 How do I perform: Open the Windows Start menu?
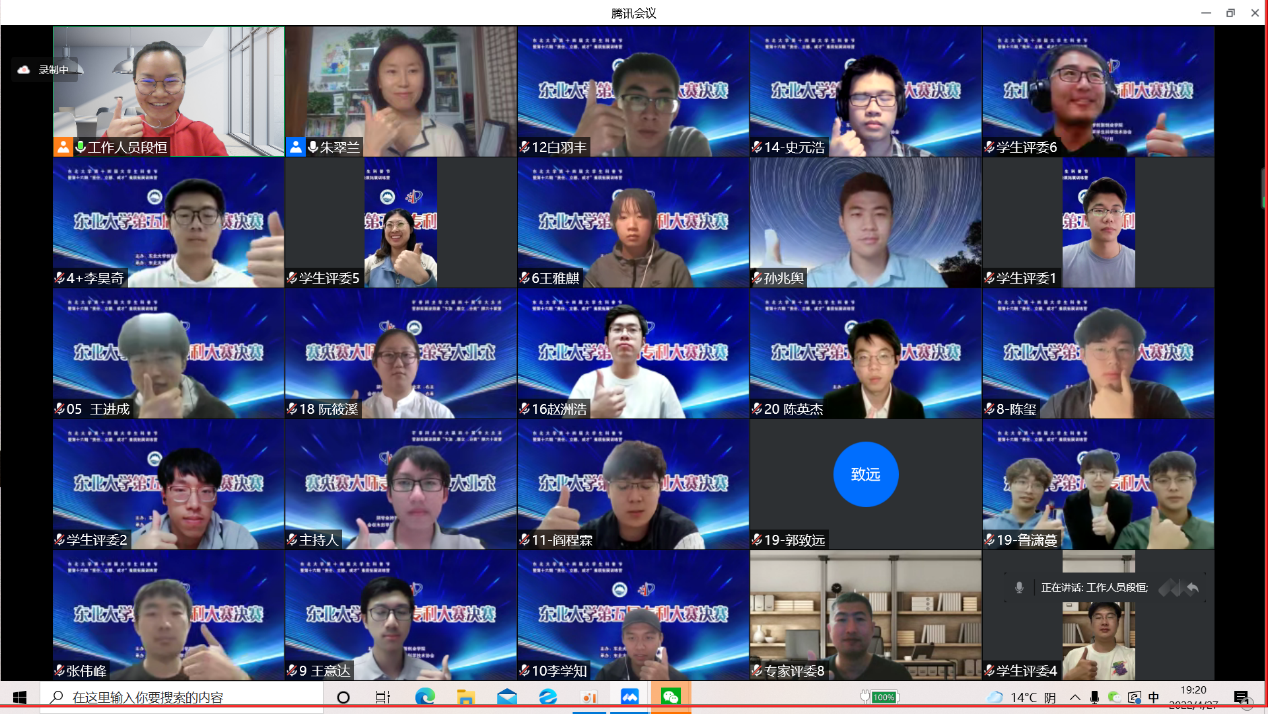(x=19, y=697)
